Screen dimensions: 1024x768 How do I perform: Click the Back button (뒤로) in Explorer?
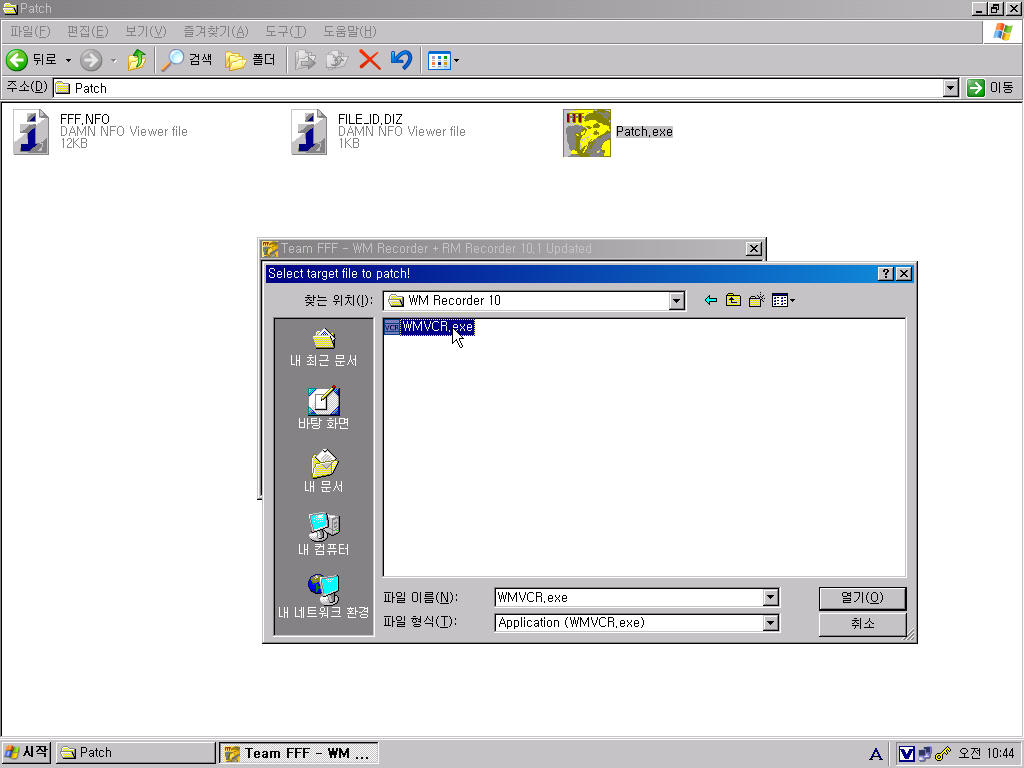[x=32, y=60]
